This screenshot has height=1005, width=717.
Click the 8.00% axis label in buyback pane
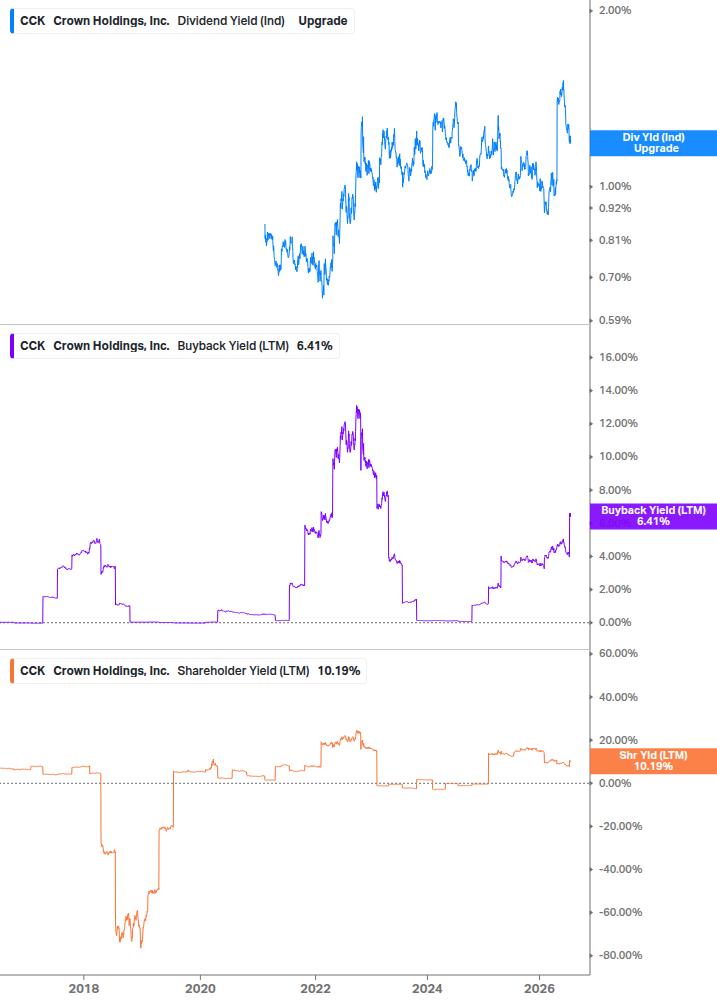[615, 490]
